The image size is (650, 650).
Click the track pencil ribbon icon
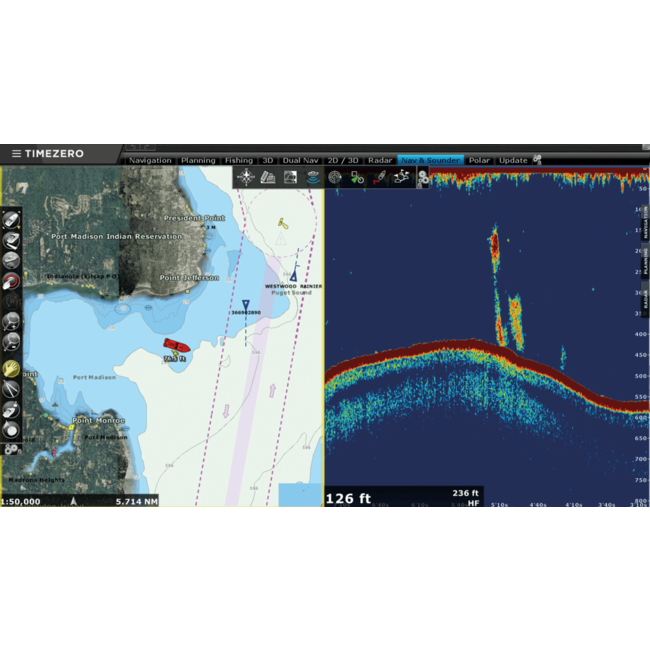coord(379,177)
